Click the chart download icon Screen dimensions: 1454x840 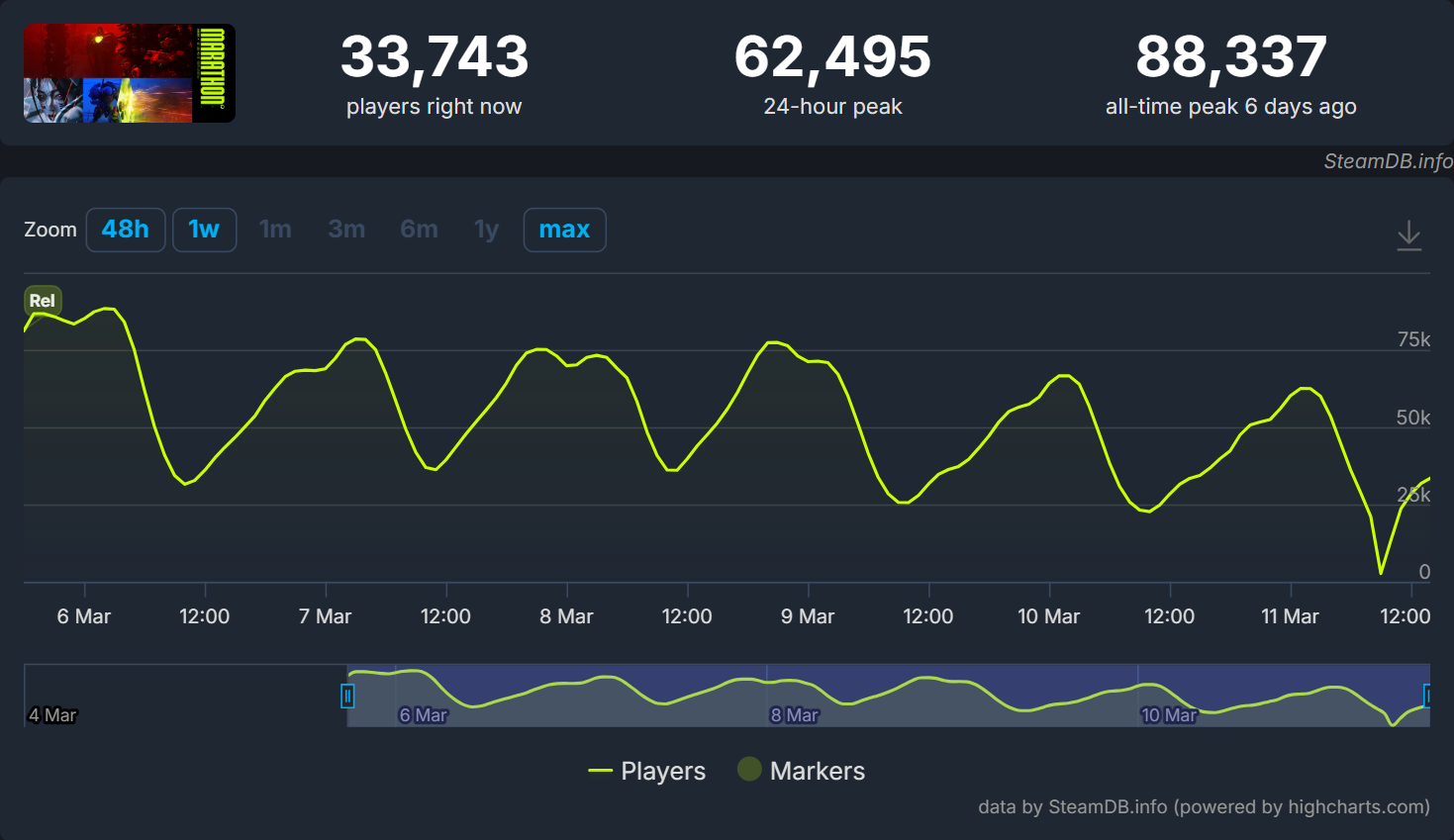[1408, 235]
